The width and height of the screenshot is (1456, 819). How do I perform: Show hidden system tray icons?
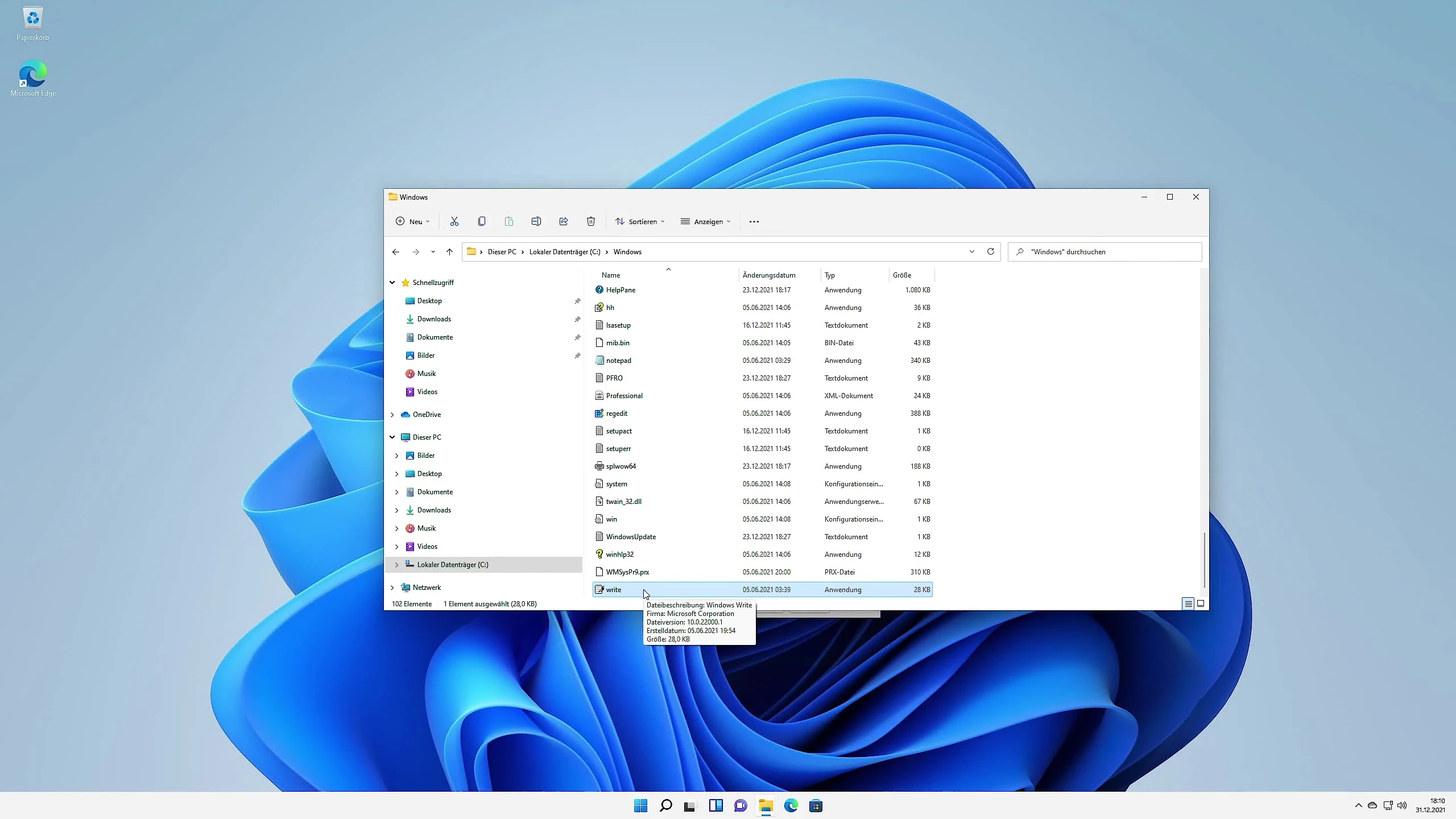(x=1358, y=805)
